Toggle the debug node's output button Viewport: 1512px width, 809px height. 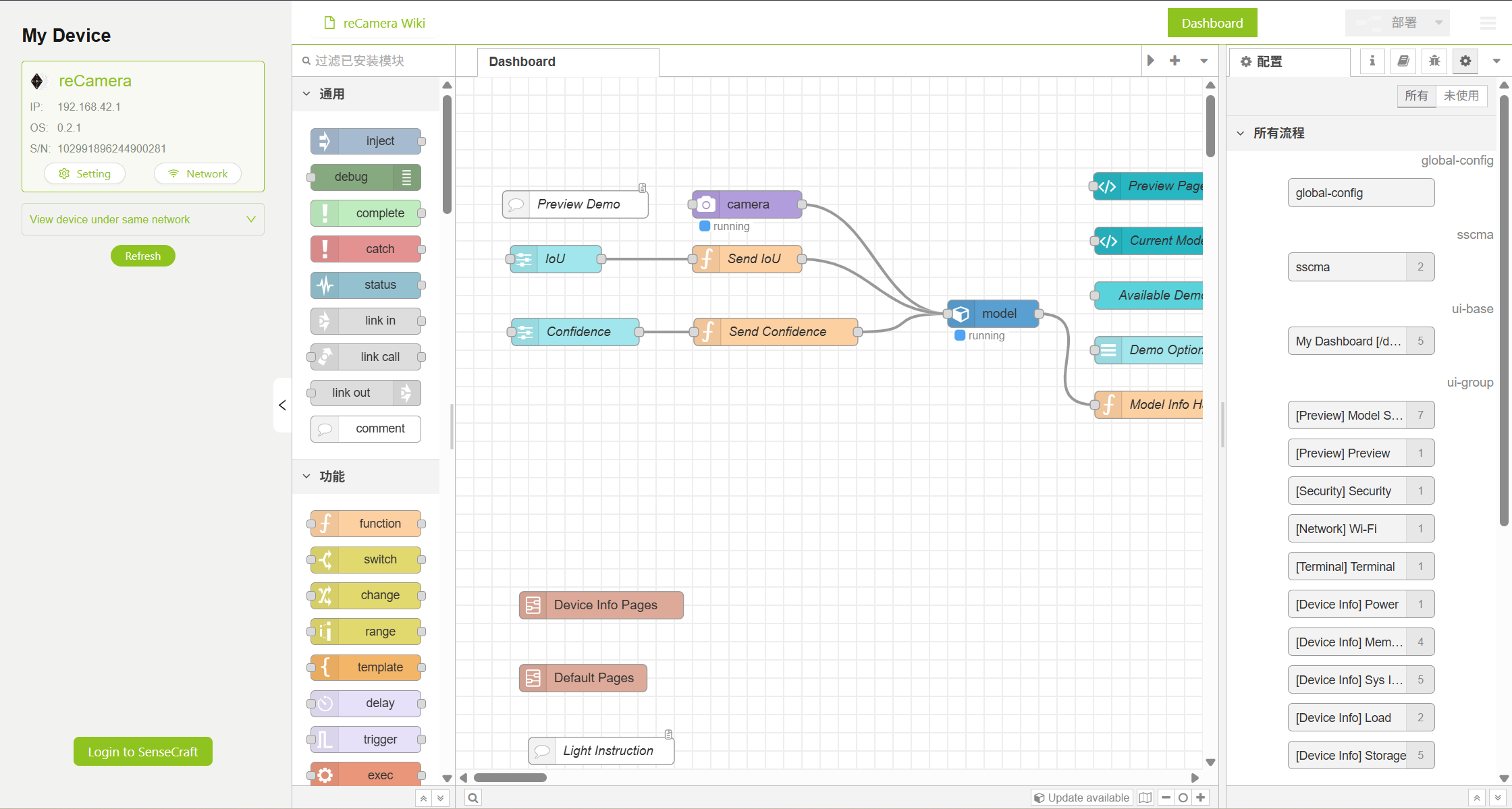[406, 177]
